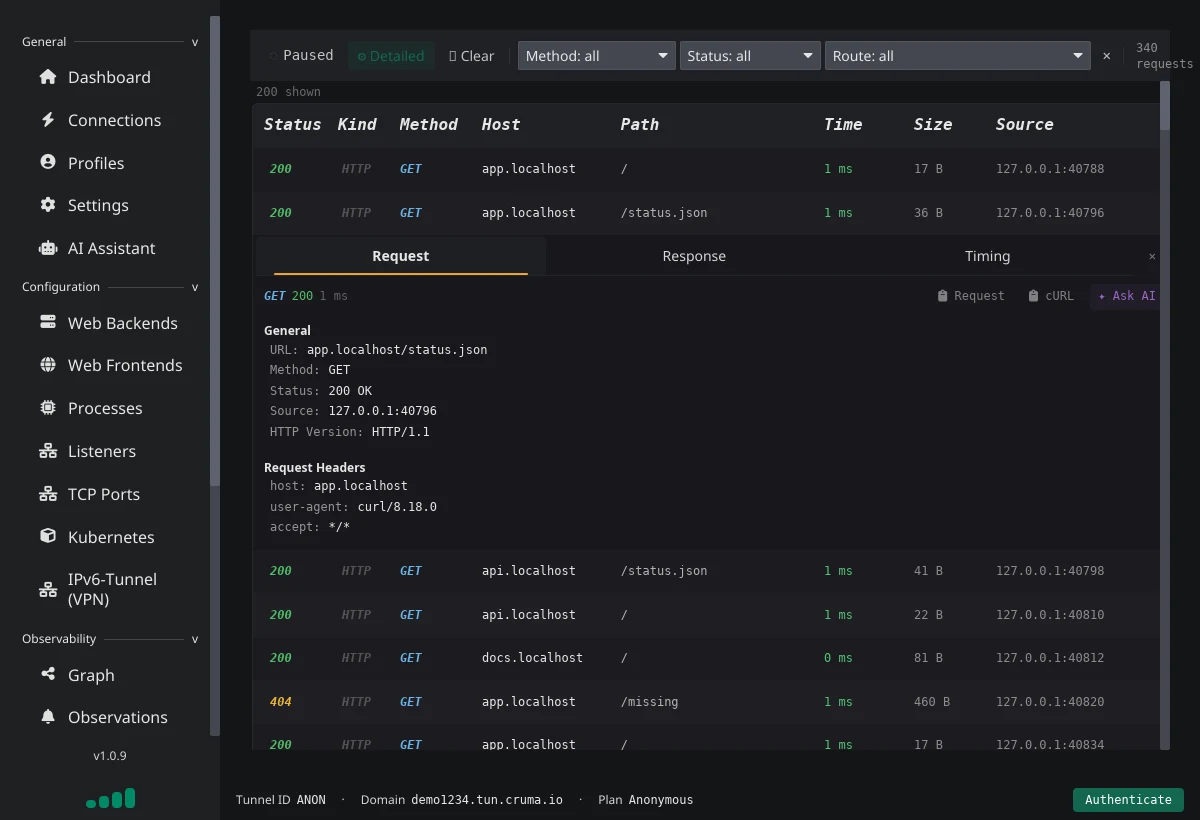Click the Plan Anonymous status text

point(645,800)
